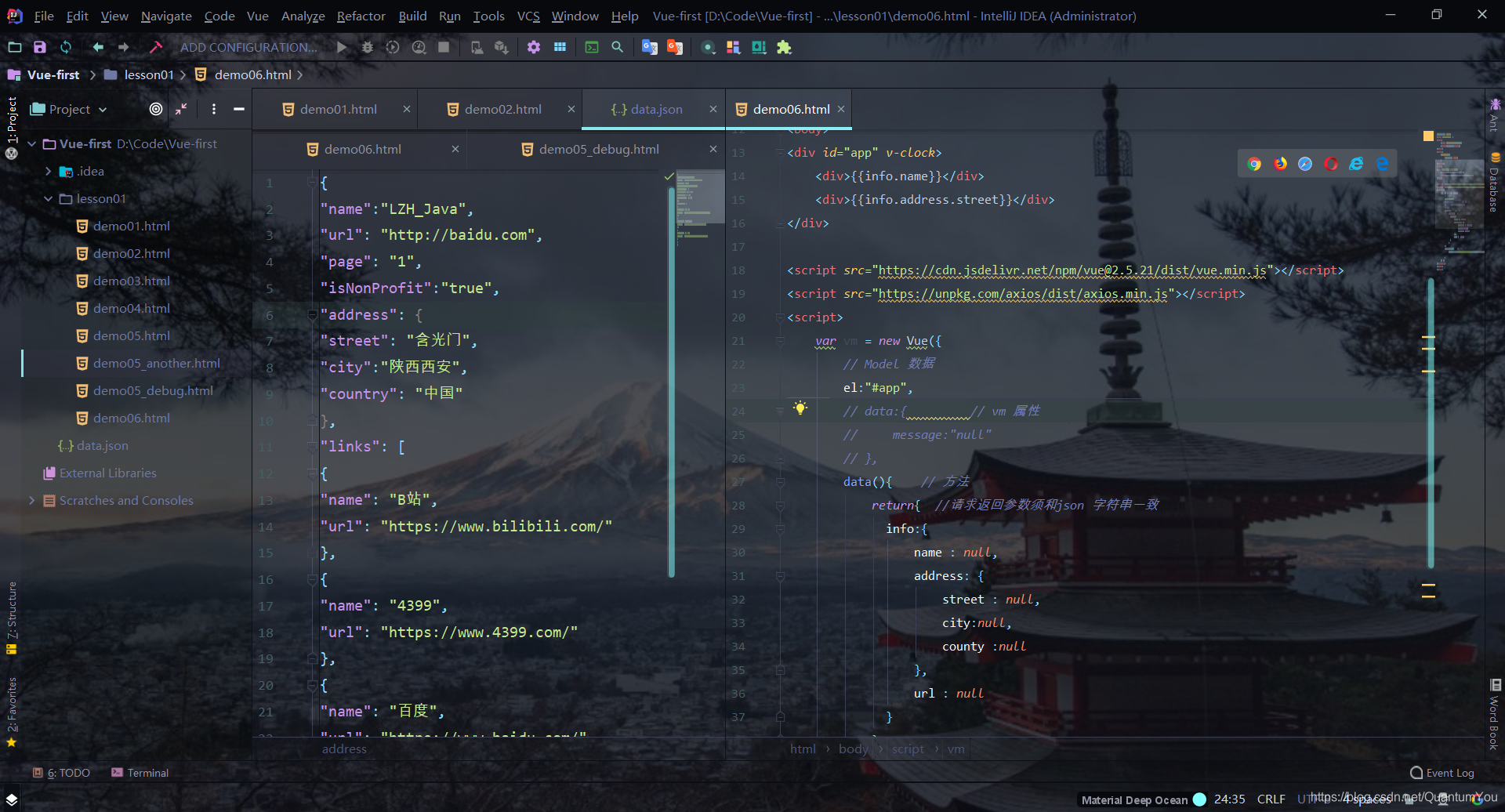Open the Database side panel

(1495, 182)
